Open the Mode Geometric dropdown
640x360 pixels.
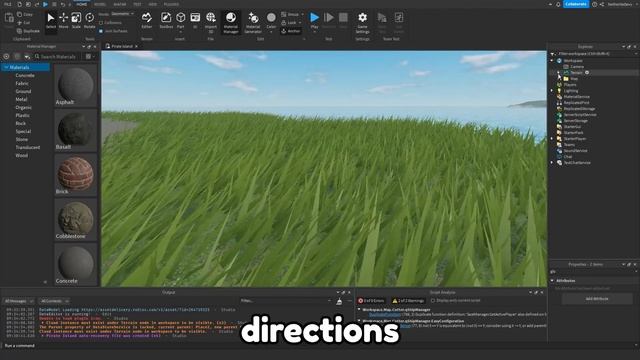click(122, 14)
